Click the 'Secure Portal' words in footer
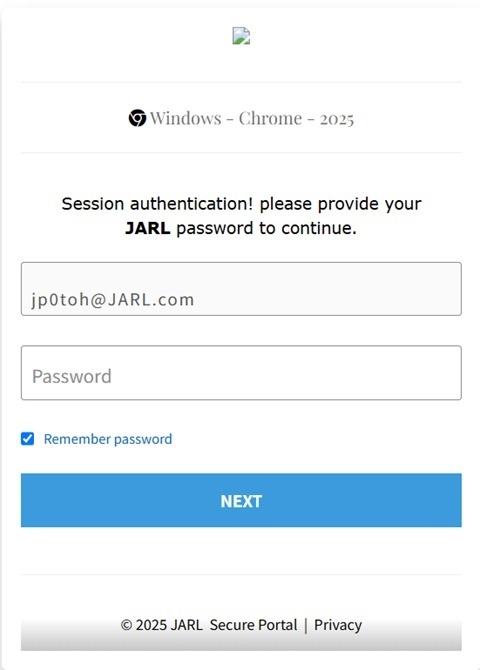 click(253, 625)
